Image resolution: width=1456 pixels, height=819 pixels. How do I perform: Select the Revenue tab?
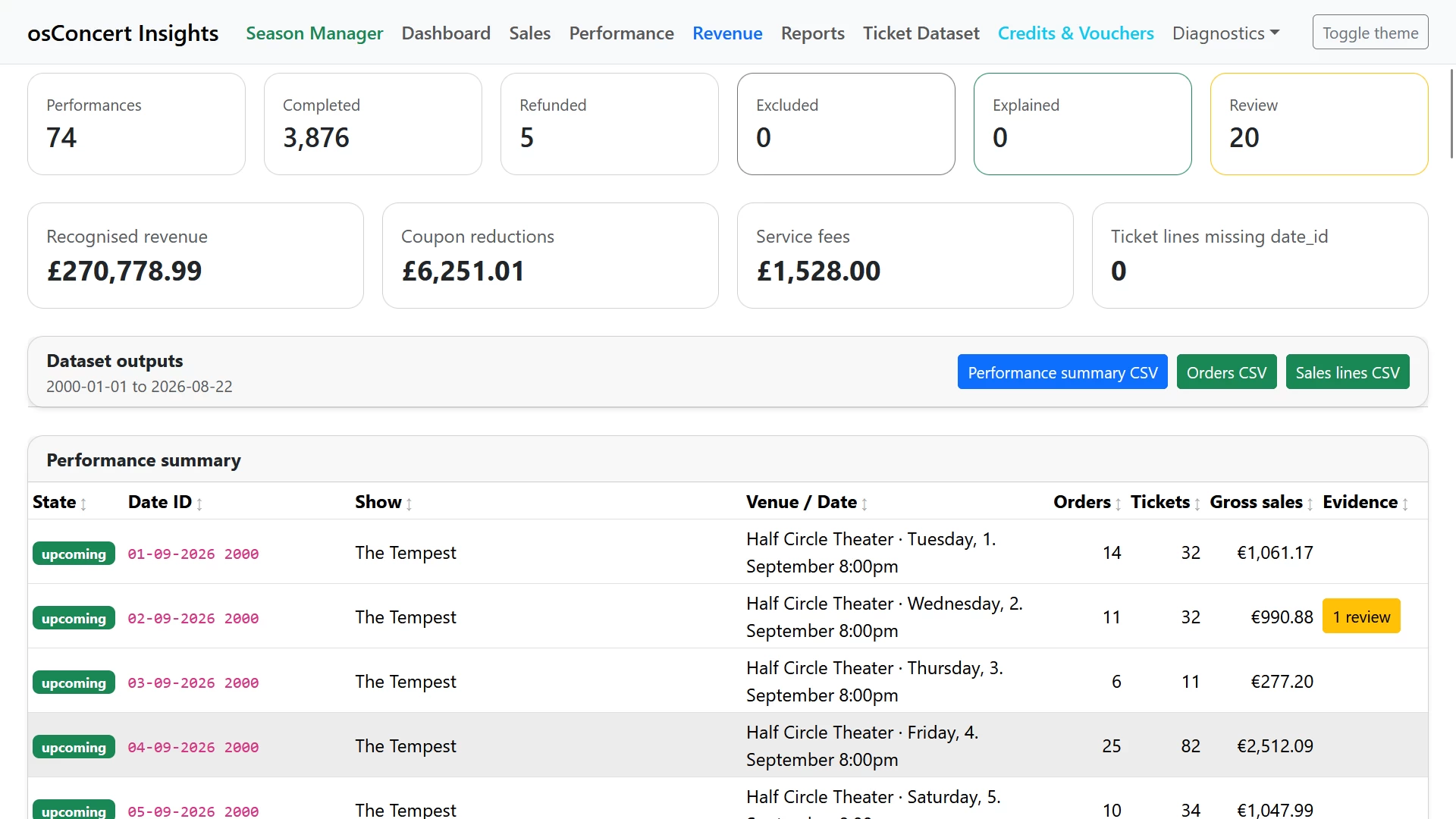tap(727, 33)
